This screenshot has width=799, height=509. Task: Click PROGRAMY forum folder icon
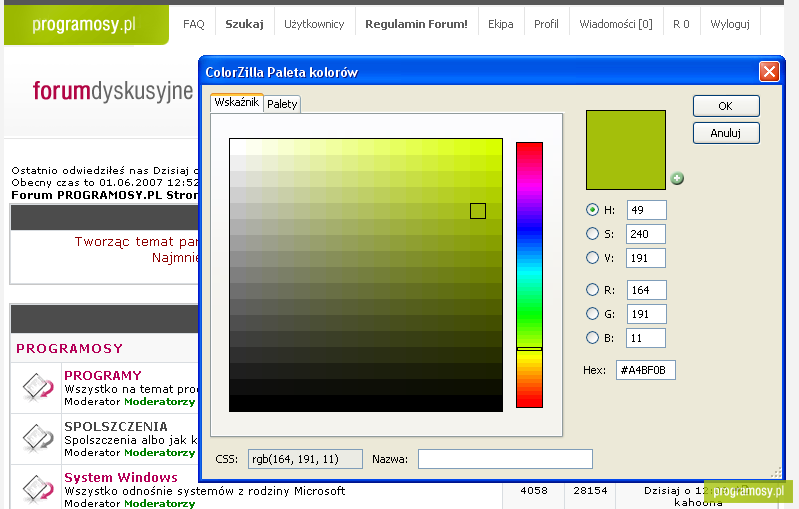click(x=37, y=387)
